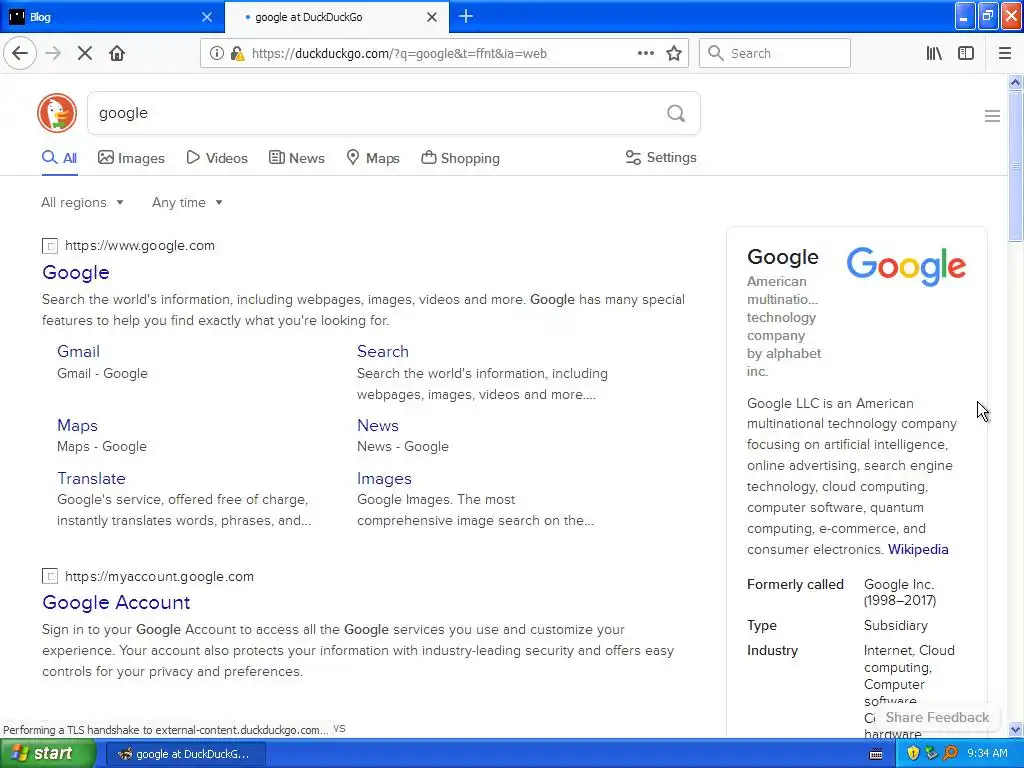Click the security shield tray icon

913,753
